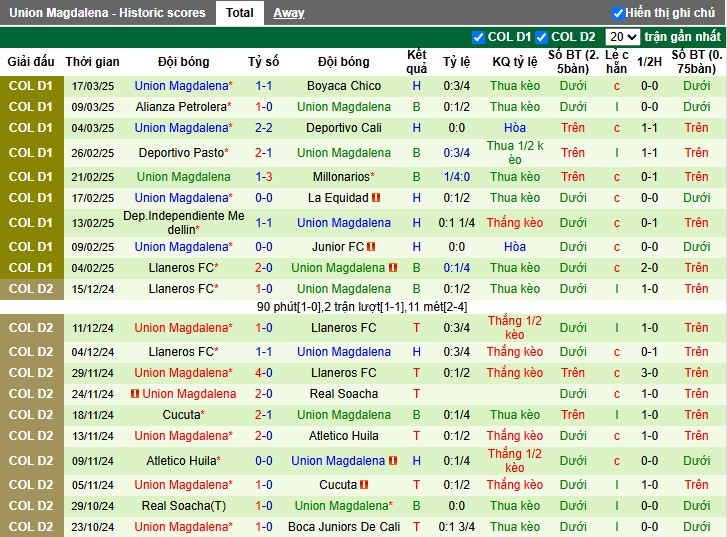Uncheck the COL D1 league filter

click(478, 37)
